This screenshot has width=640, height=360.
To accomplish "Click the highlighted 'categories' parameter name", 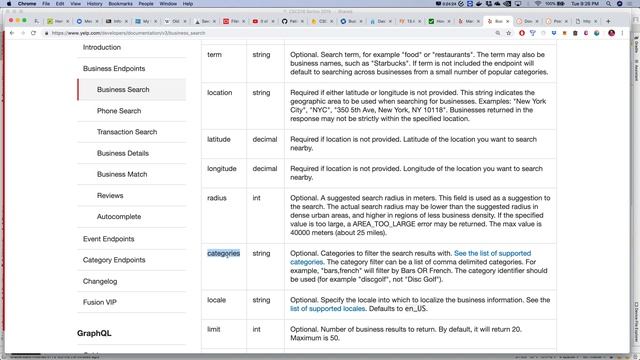I will click(x=223, y=253).
